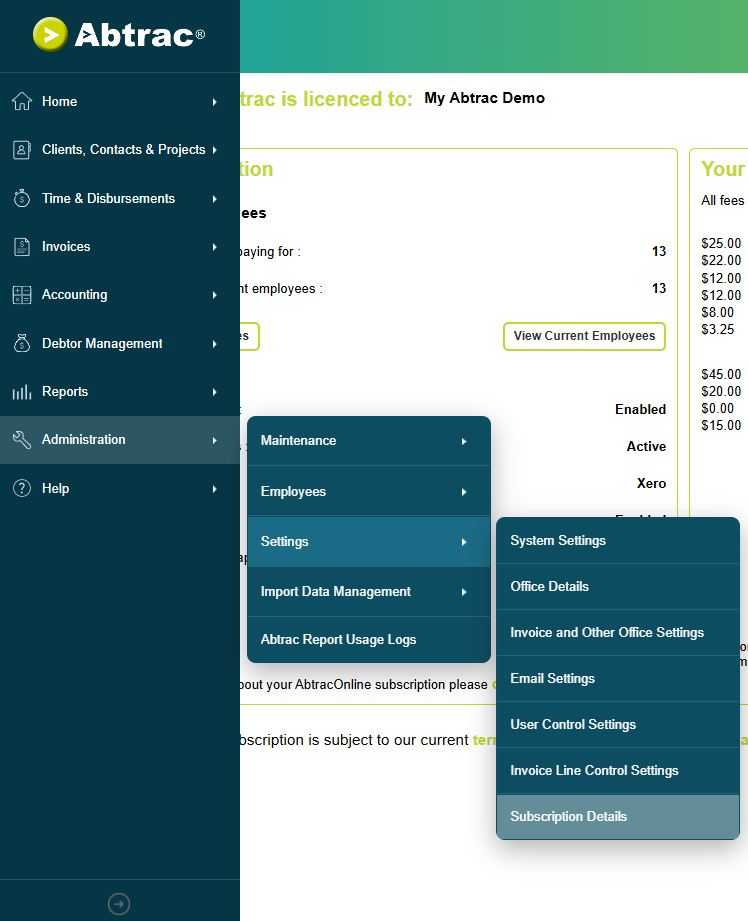This screenshot has height=921, width=748.
Task: Click the $25.00 fee value
Action: point(721,243)
